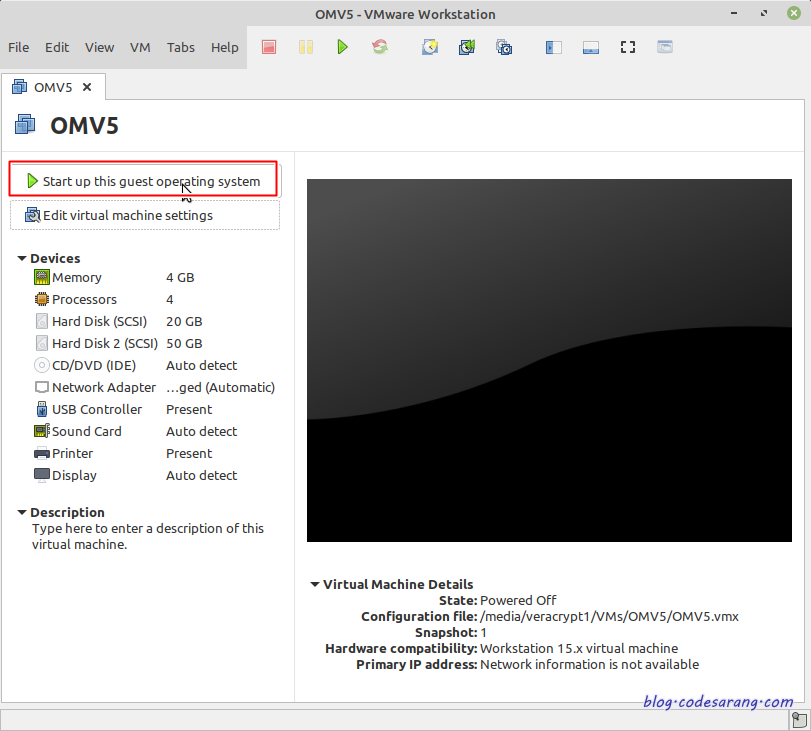Enter full screen mode via toolbar icon
811x731 pixels.
[x=628, y=47]
